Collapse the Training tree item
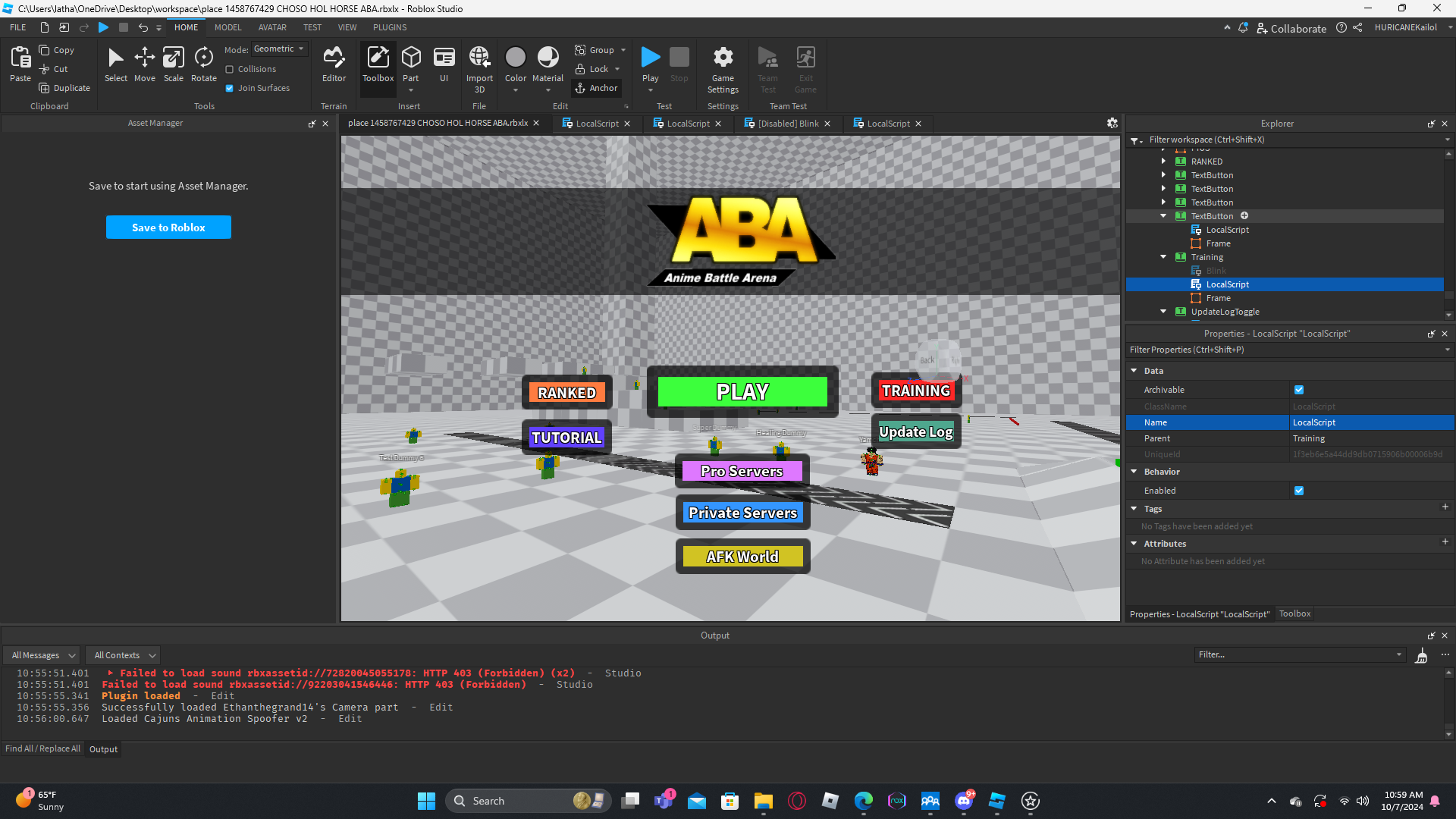Viewport: 1456px width, 819px height. pos(1163,257)
